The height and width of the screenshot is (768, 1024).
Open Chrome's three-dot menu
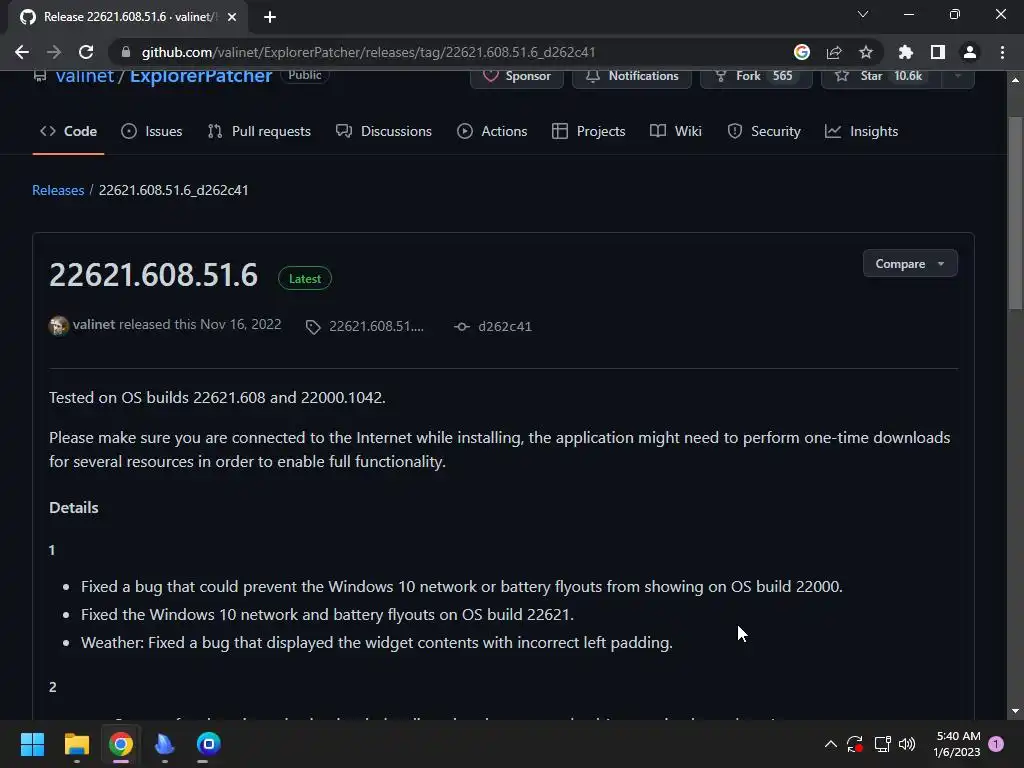pos(1002,52)
